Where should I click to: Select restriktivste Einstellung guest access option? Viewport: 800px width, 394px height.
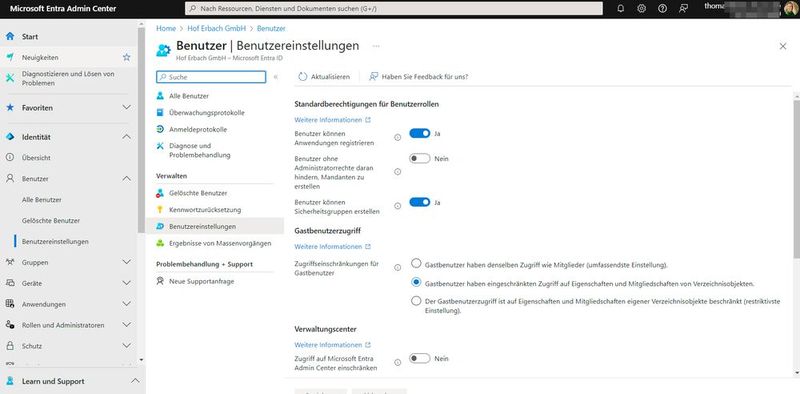[x=416, y=301]
